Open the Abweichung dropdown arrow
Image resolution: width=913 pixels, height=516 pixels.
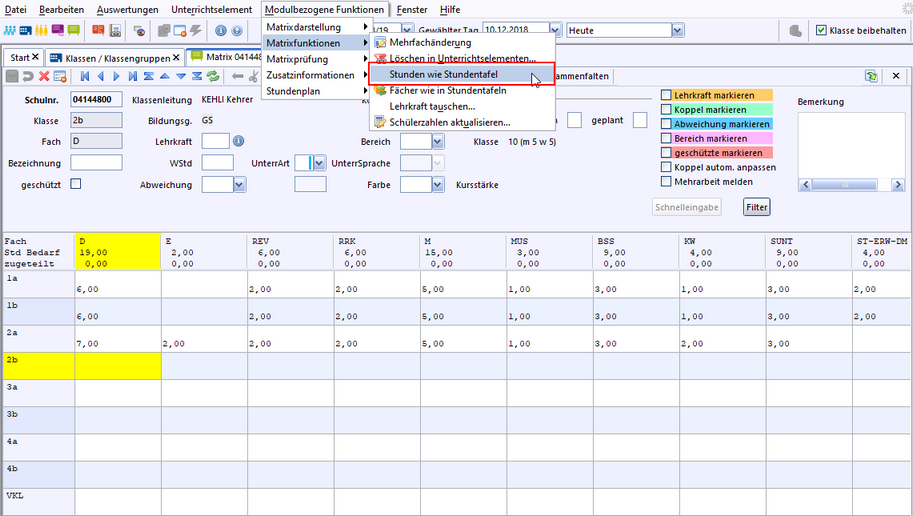(x=239, y=185)
